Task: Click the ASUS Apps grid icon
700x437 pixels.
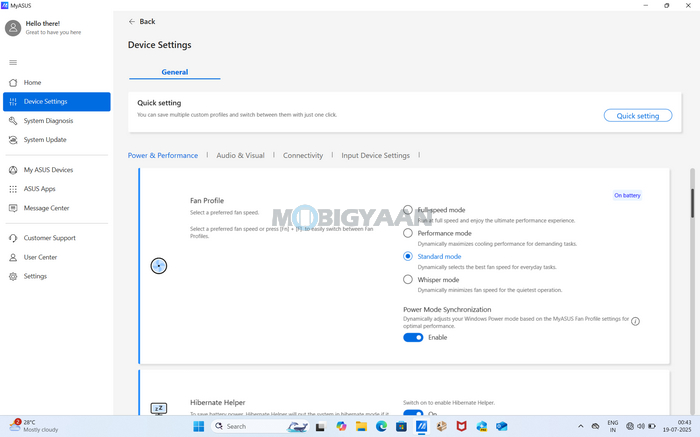Action: 13,189
